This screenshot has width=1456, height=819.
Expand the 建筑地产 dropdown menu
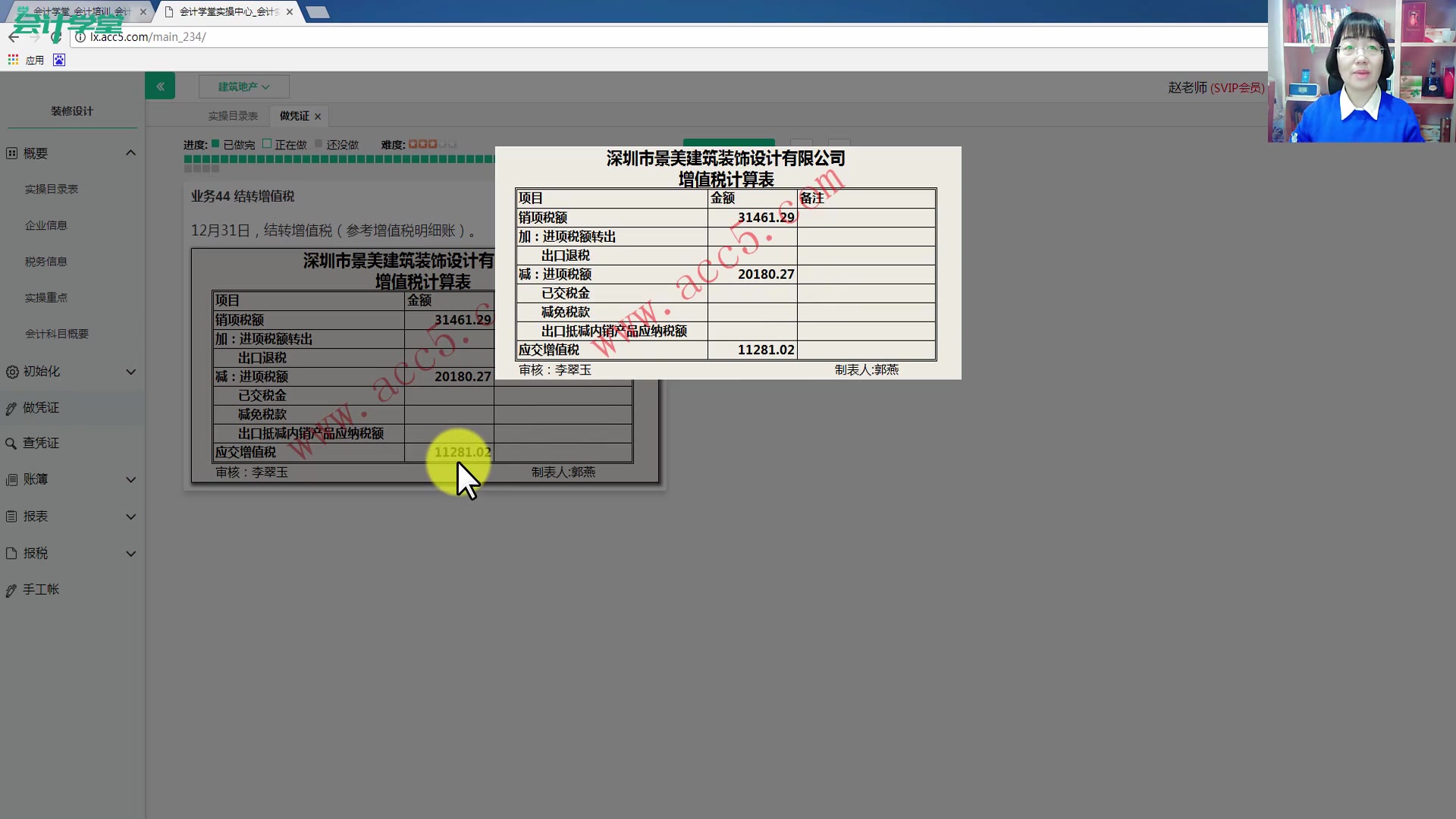(244, 87)
